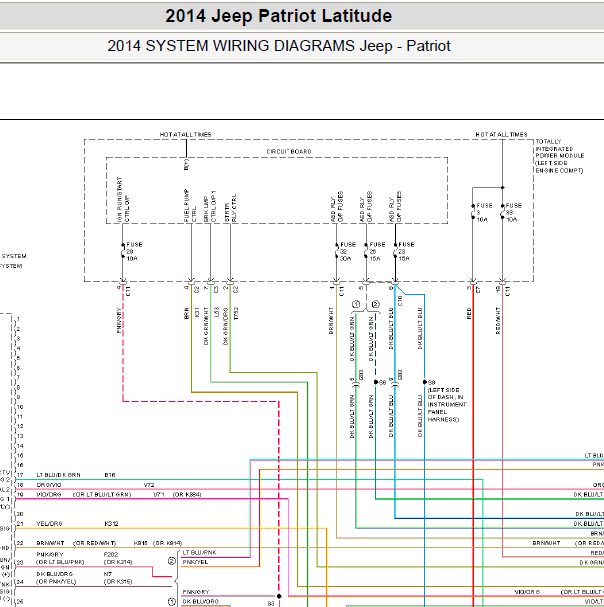The width and height of the screenshot is (604, 607).
Task: Click the "YEL/ORG" label at pin 21
Action: click(x=49, y=523)
